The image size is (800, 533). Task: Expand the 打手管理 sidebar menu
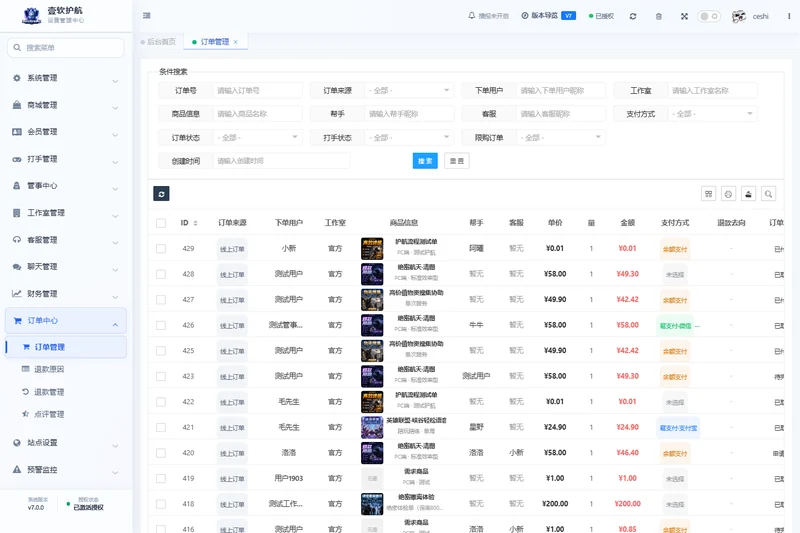66,159
